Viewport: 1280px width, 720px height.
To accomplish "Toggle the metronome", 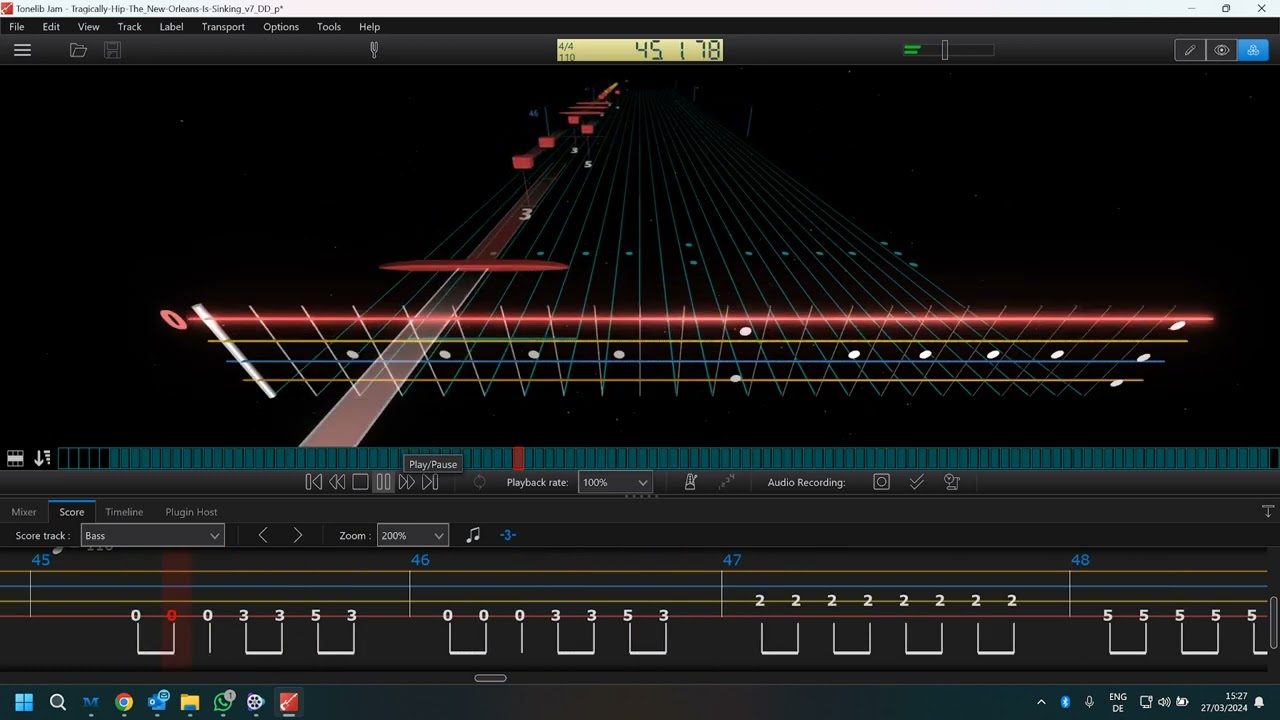I will (690, 482).
